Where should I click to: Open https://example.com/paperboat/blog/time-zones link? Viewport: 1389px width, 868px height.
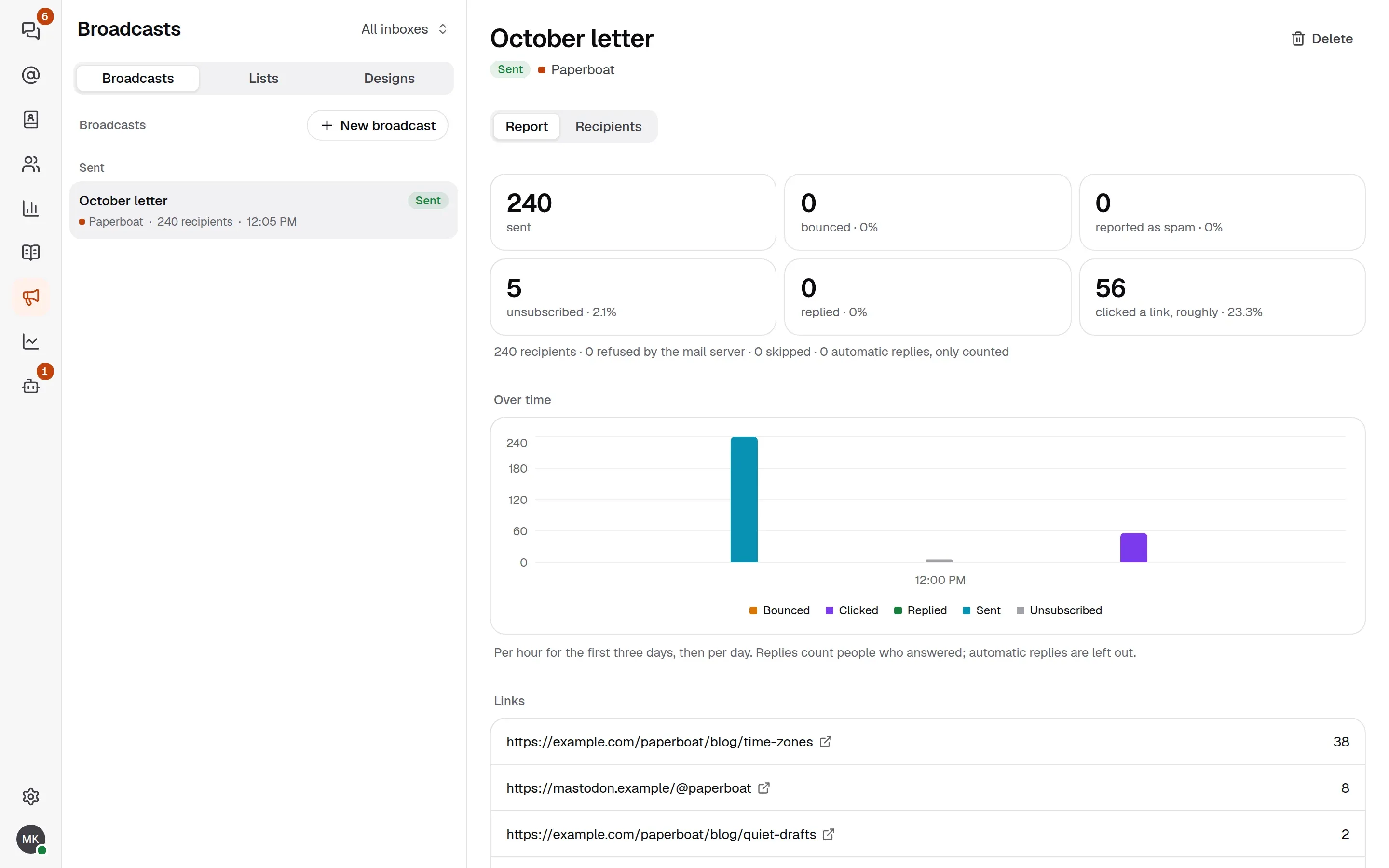click(659, 742)
